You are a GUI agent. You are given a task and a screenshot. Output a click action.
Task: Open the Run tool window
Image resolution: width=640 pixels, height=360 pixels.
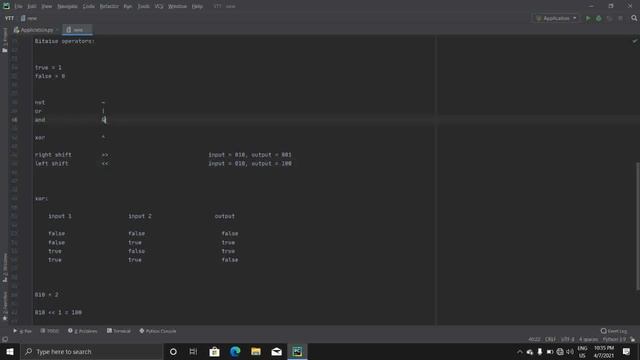(22, 331)
